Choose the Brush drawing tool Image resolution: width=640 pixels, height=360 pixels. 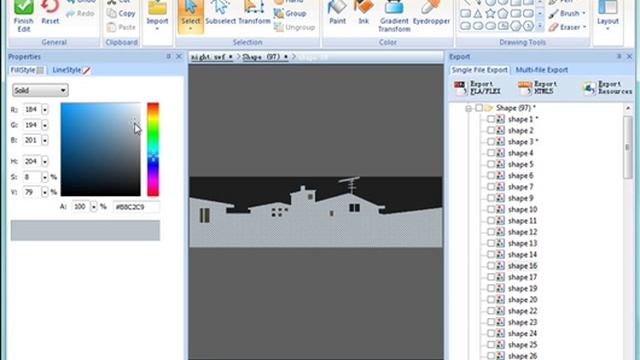coord(567,13)
